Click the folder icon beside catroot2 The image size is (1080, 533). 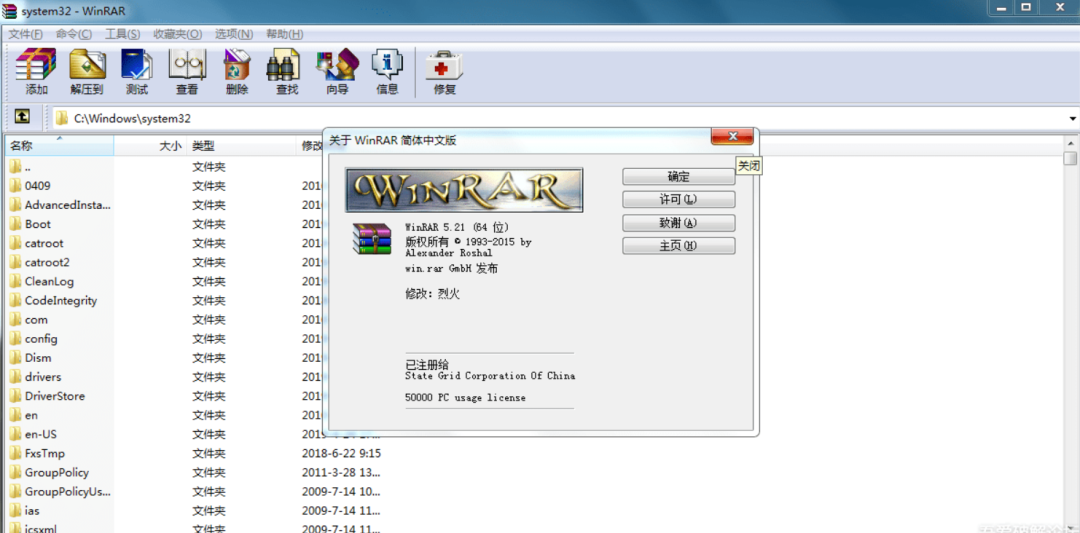click(15, 262)
